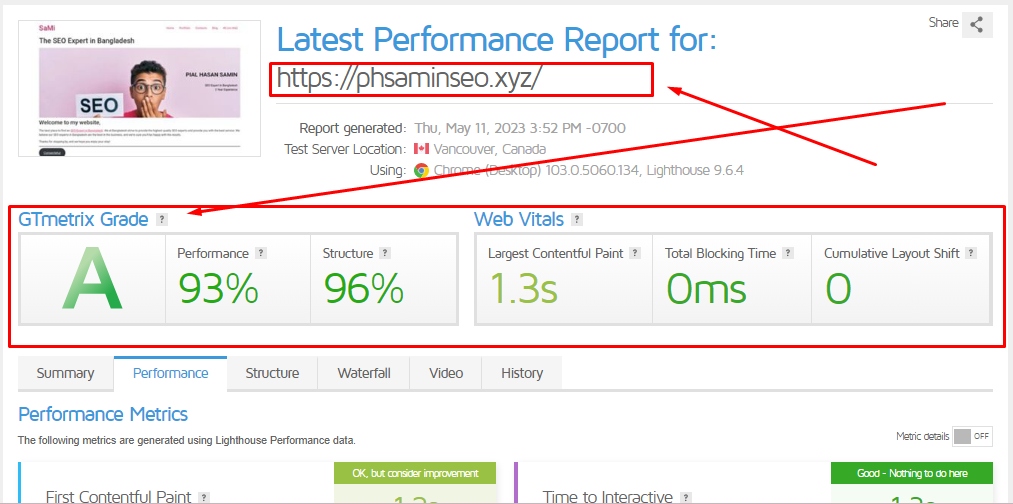
Task: Toggle the Metric details switch
Action: 973,436
